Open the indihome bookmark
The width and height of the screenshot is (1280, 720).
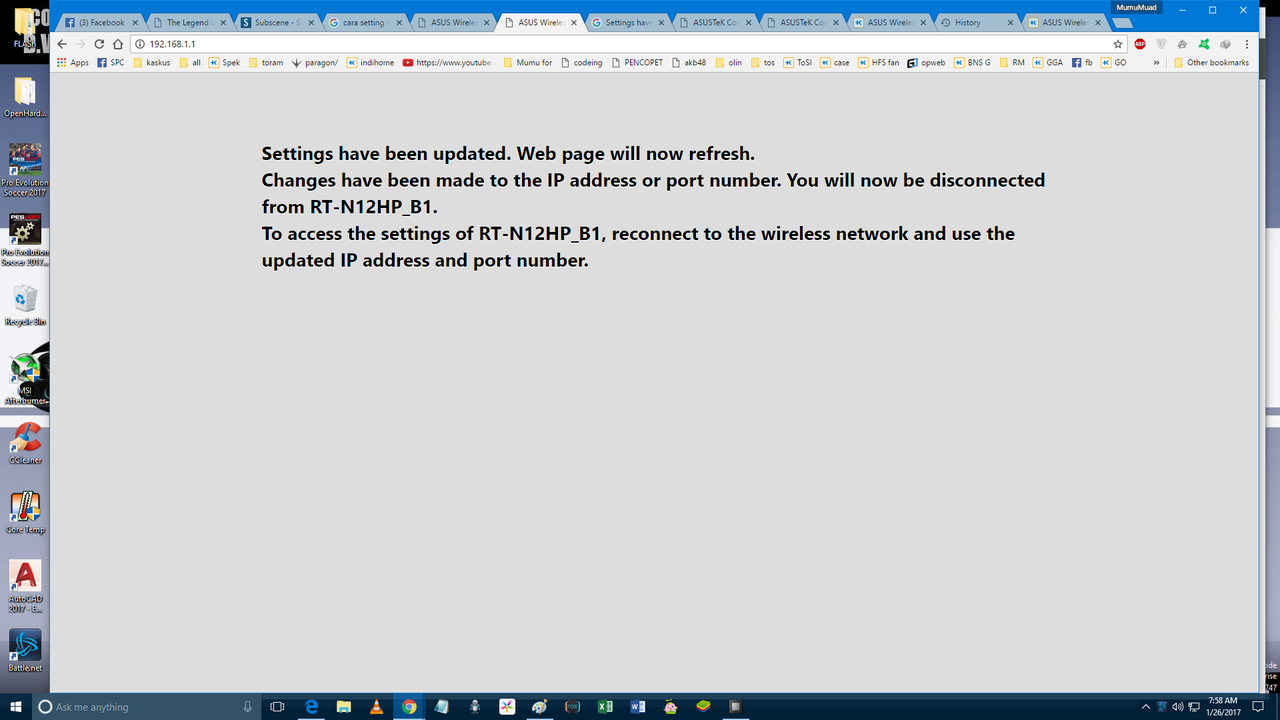tap(370, 62)
